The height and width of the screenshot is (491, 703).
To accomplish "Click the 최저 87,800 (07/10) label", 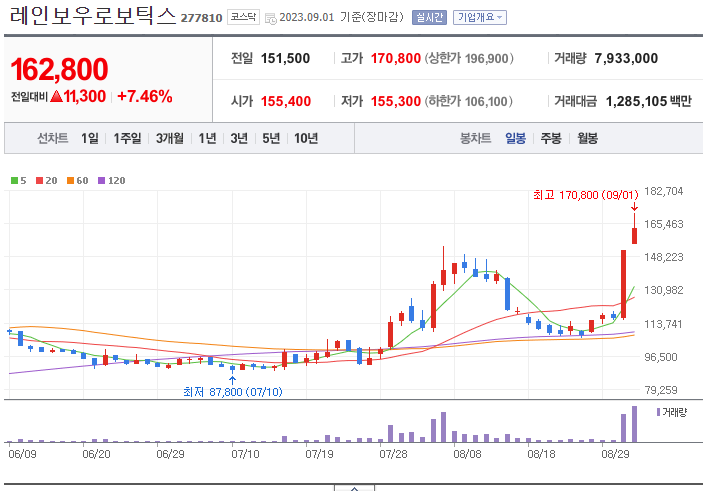I will (233, 392).
